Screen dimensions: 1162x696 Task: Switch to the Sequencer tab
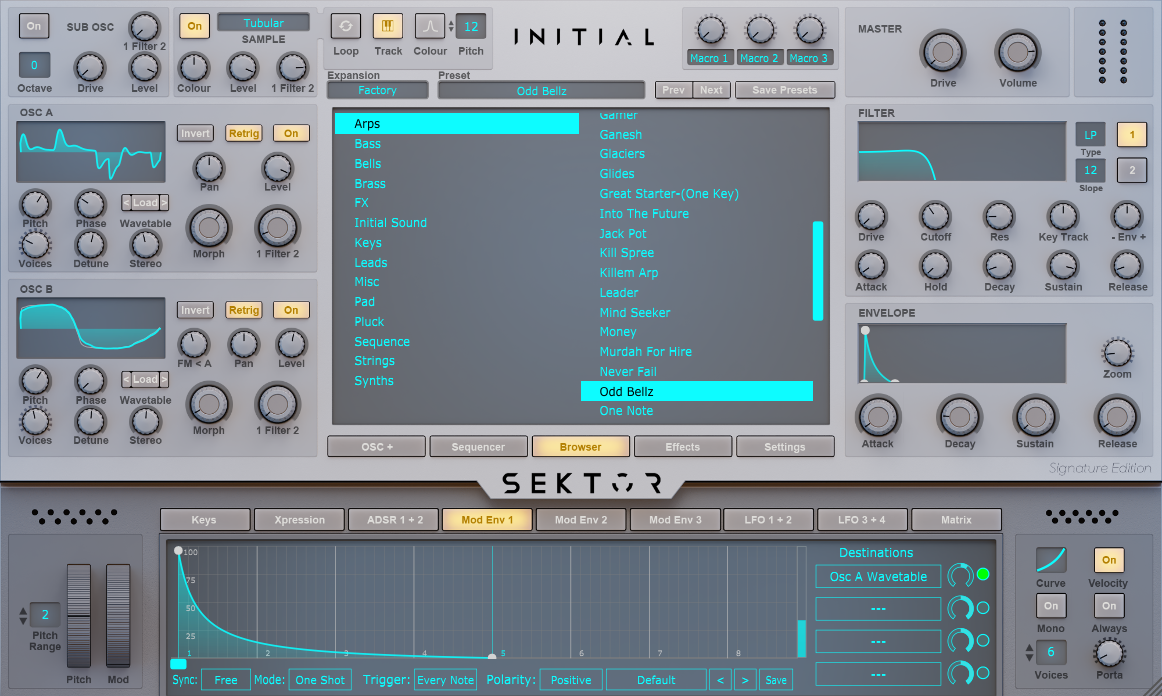[x=478, y=447]
